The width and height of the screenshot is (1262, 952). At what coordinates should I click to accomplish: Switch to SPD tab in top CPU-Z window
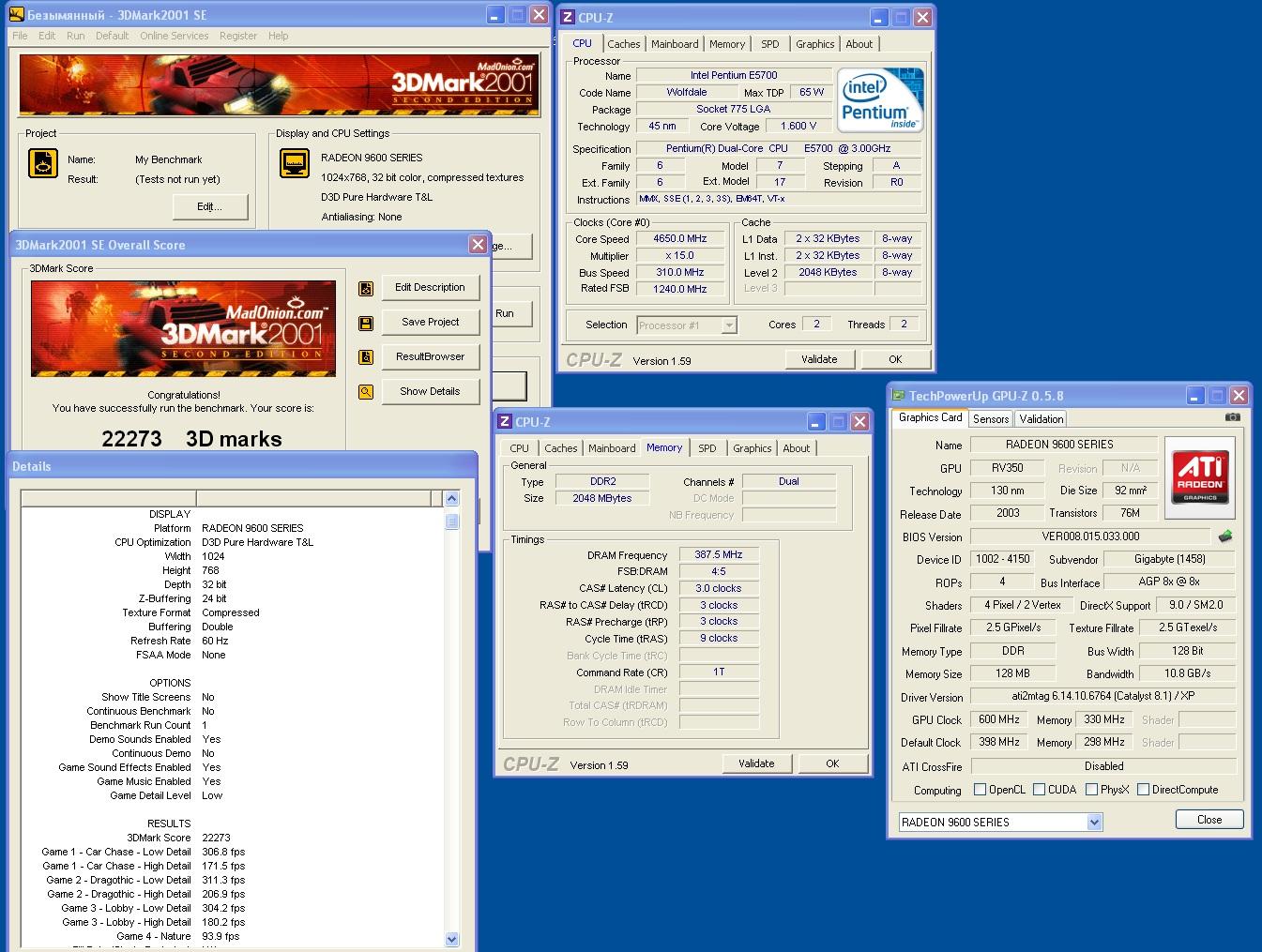770,44
